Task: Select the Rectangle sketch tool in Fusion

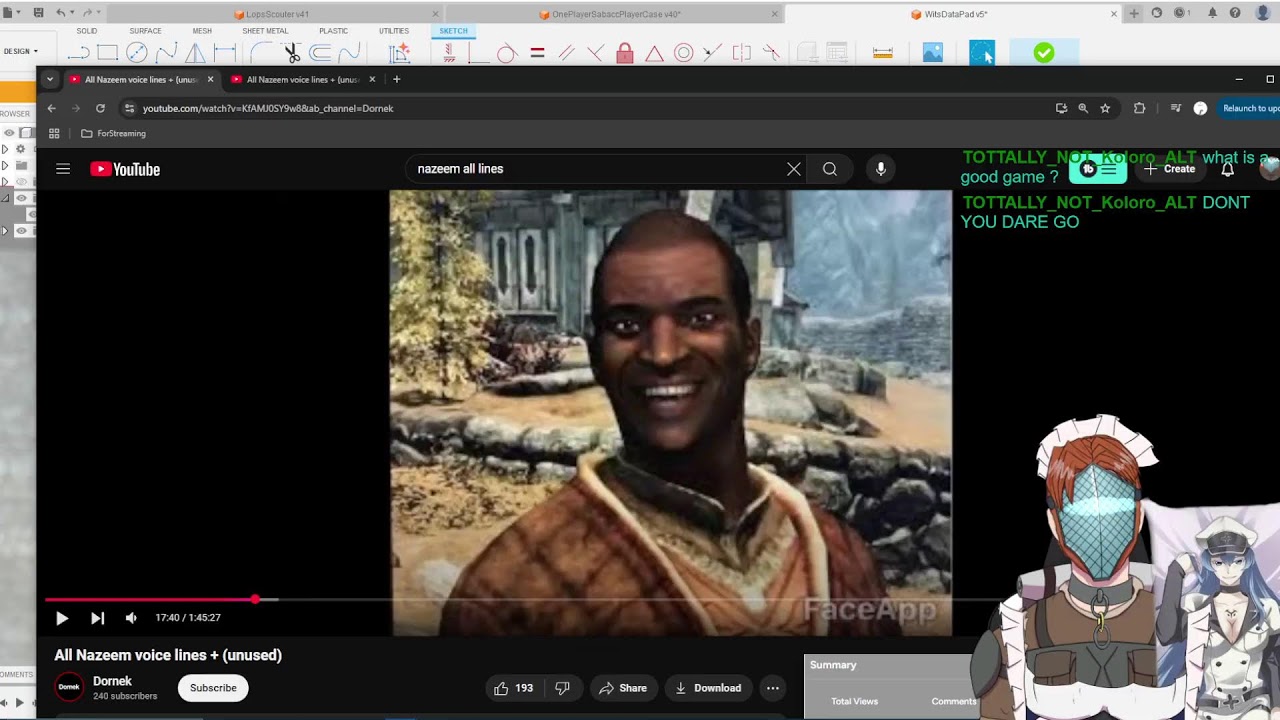Action: click(108, 53)
